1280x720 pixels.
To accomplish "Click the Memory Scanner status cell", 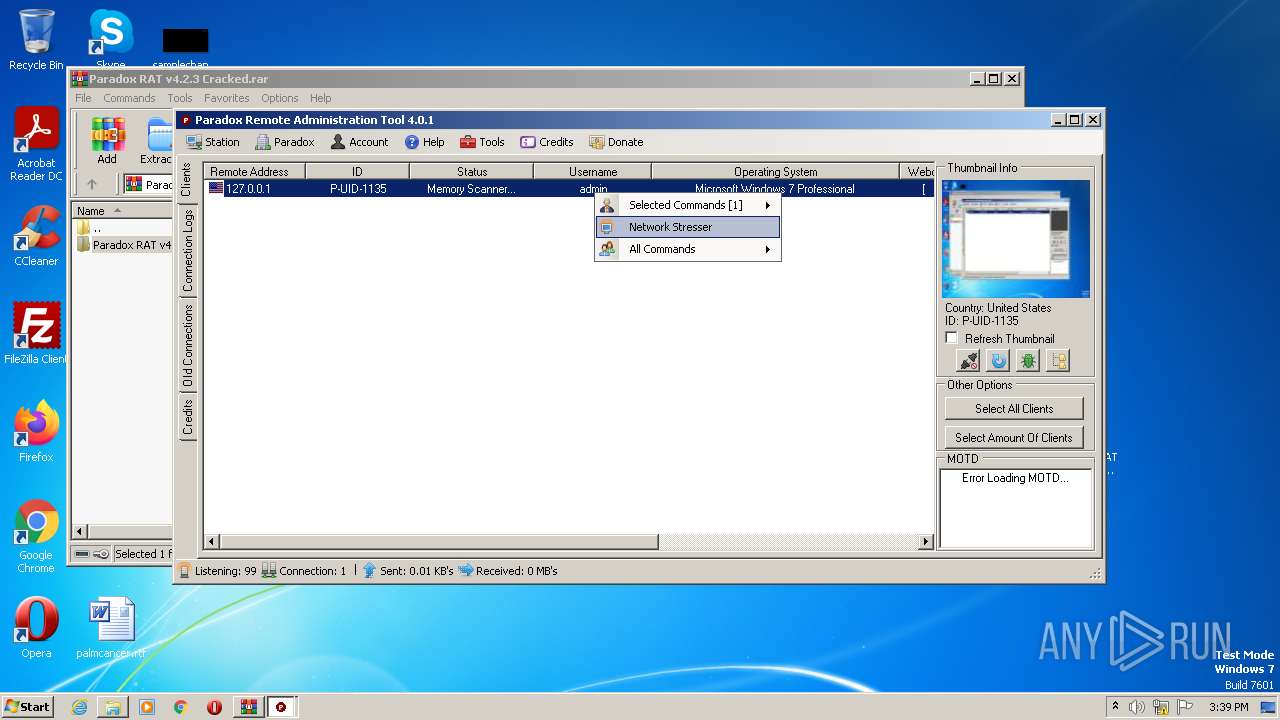I will pos(471,188).
